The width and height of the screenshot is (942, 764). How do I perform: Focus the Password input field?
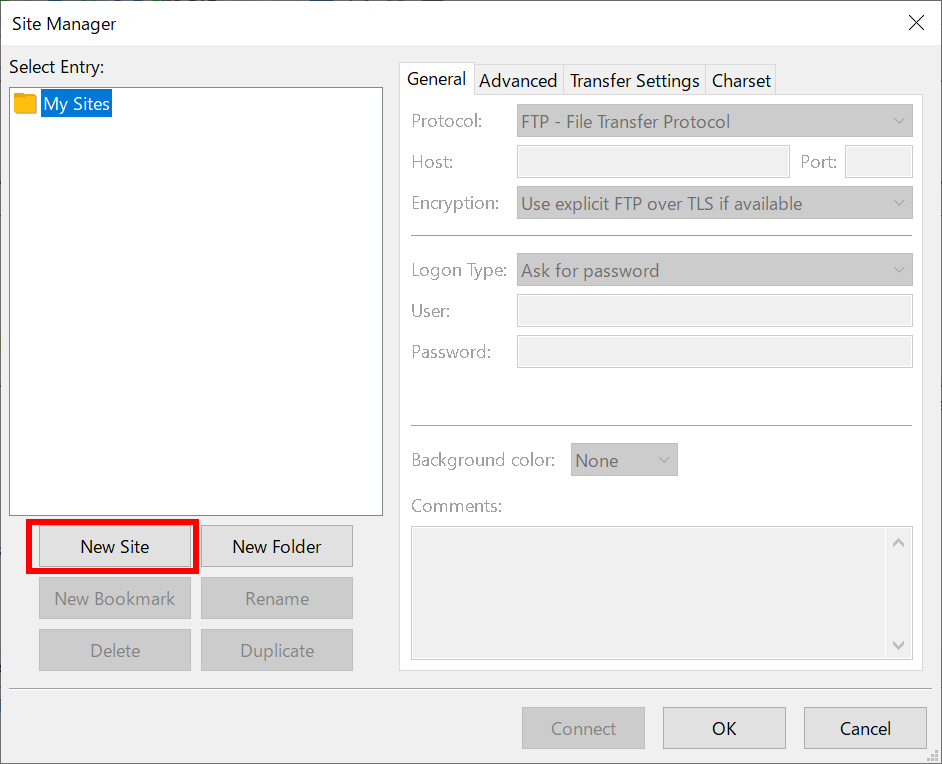714,351
